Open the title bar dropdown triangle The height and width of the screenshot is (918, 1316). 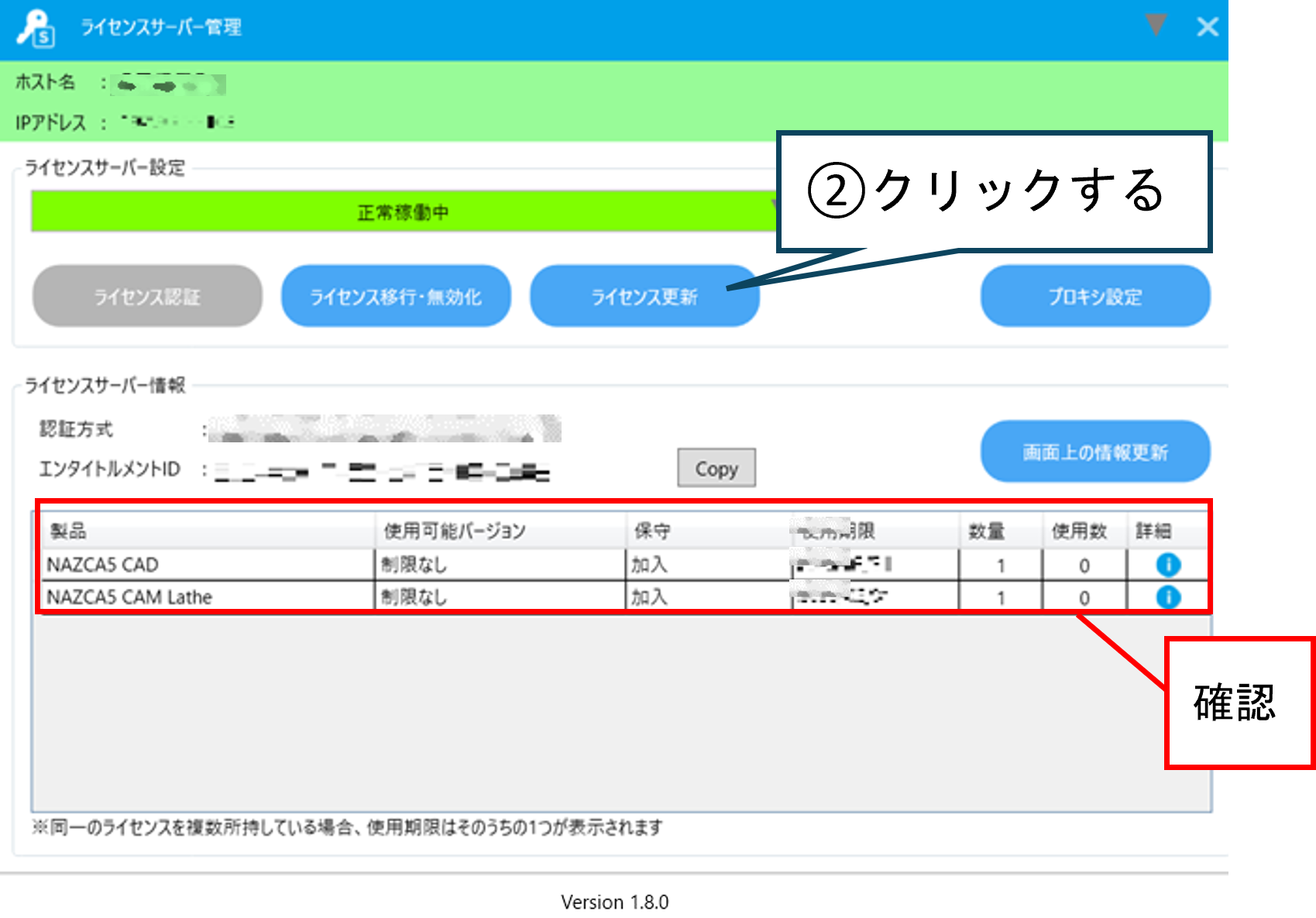coord(1156,25)
